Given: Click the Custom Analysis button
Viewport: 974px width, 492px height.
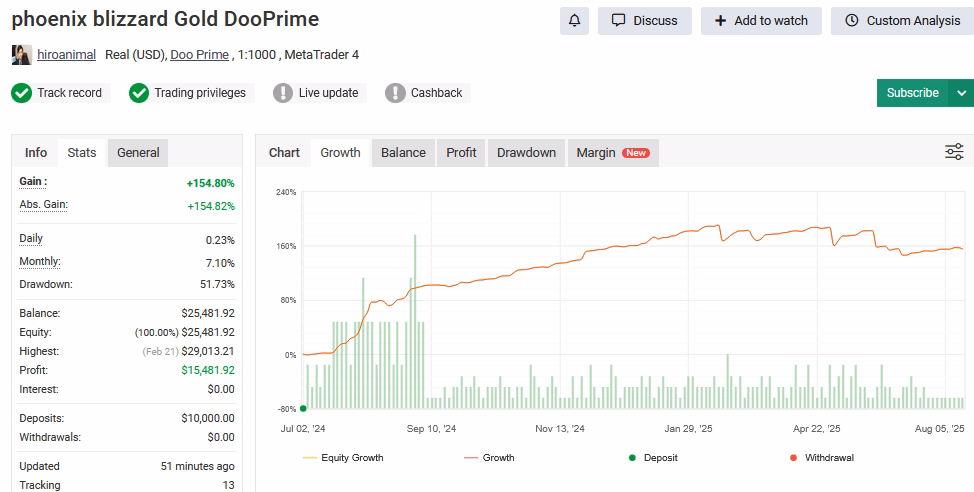Looking at the screenshot, I should pos(902,21).
